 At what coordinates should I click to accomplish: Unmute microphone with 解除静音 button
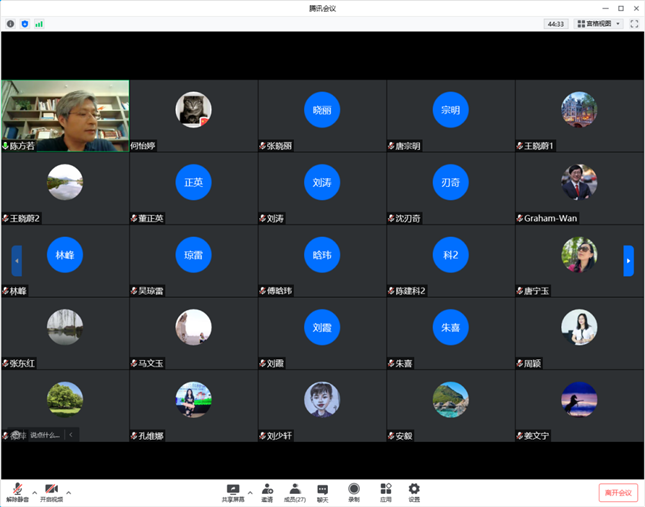coord(17,492)
